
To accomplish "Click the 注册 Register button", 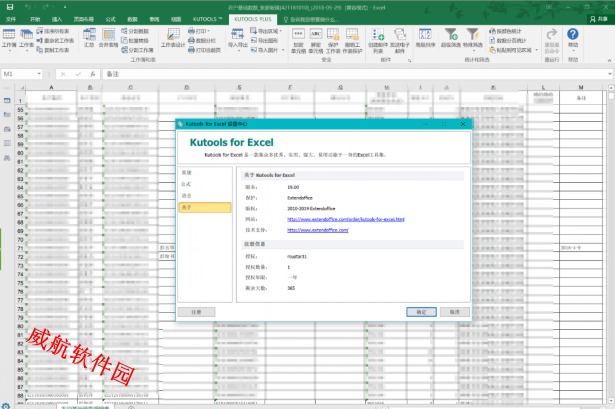I will [x=196, y=312].
